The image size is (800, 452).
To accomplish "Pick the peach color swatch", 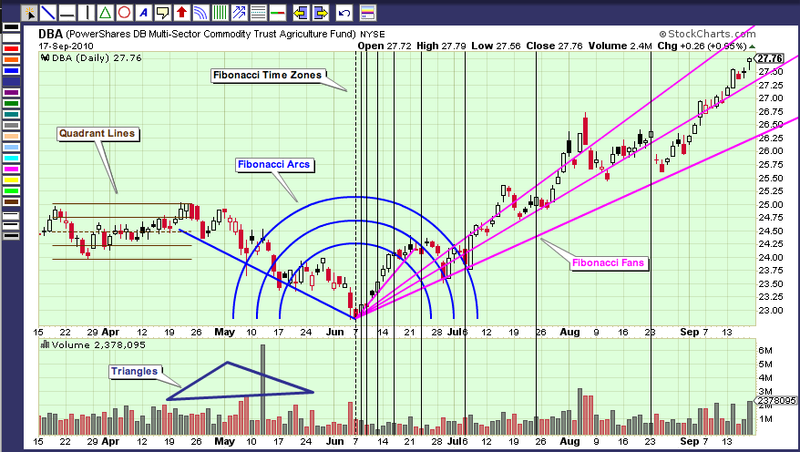I will tap(11, 136).
